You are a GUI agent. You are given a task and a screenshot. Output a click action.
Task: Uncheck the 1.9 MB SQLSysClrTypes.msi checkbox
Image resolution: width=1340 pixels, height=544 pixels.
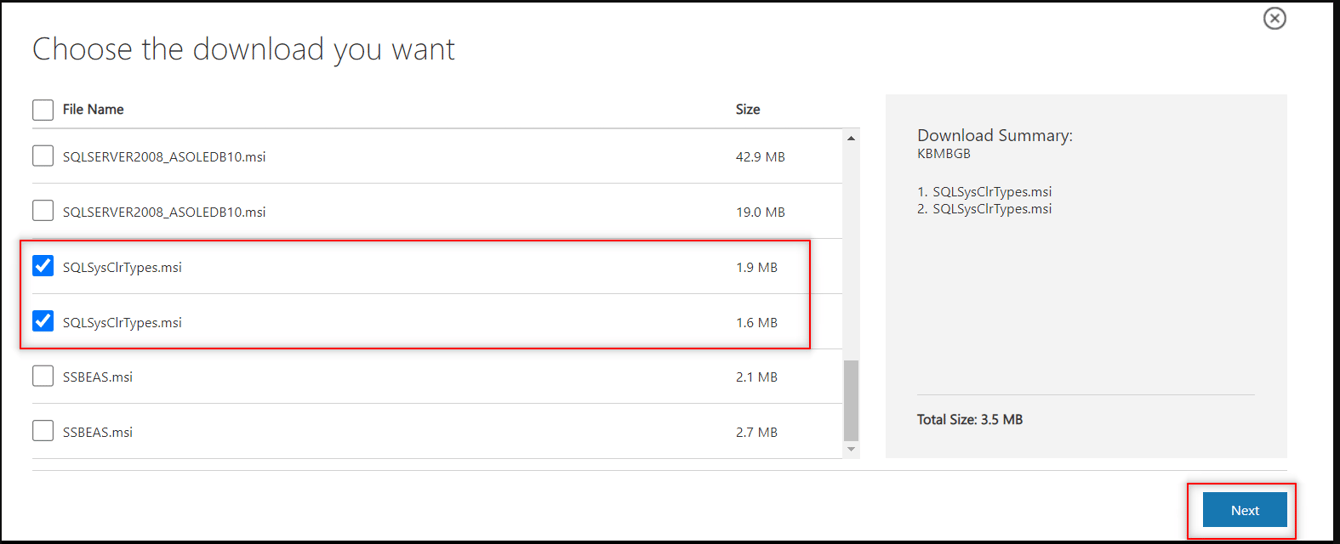coord(43,266)
